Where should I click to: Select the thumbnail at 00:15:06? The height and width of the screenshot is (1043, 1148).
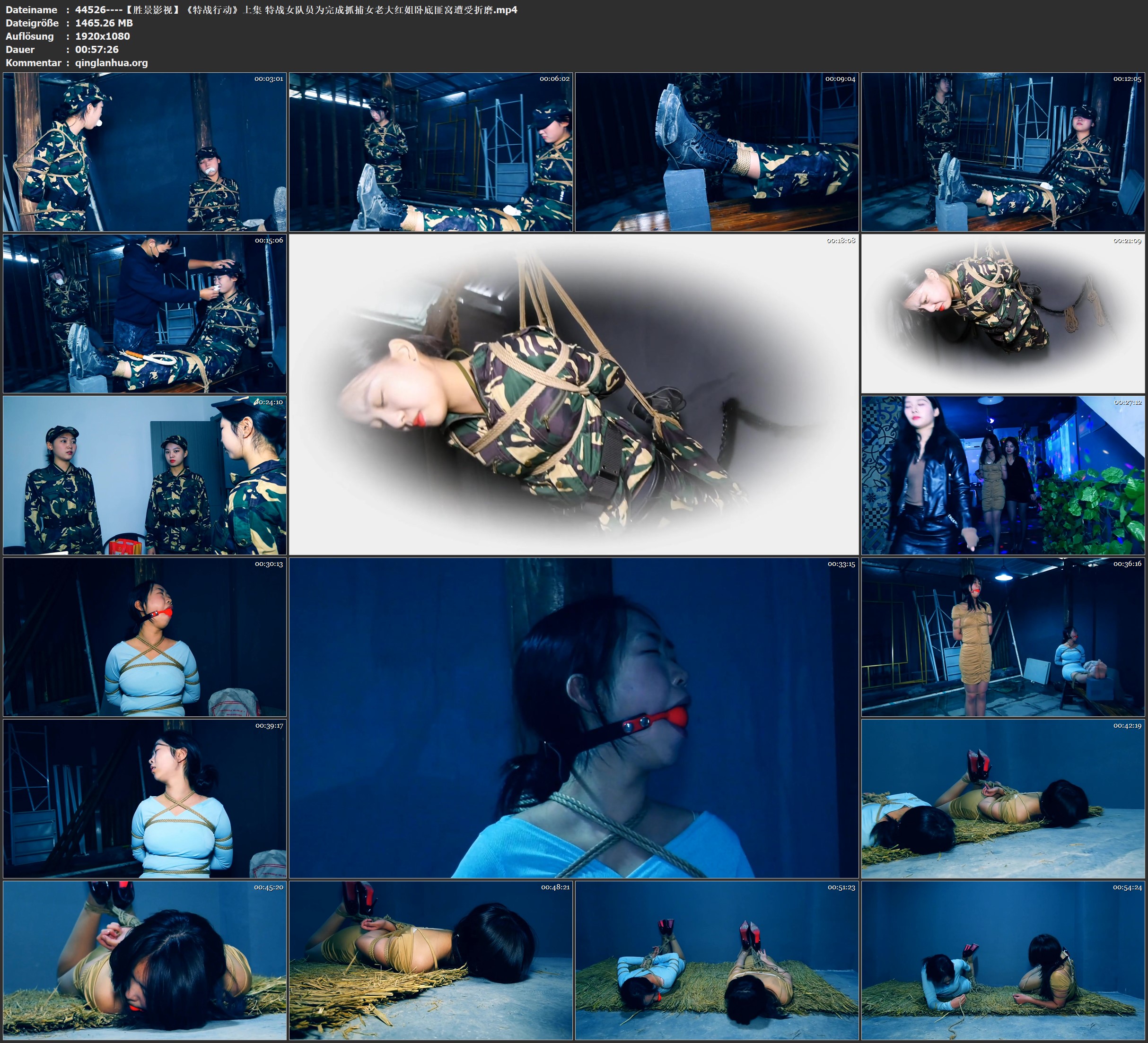[x=145, y=313]
